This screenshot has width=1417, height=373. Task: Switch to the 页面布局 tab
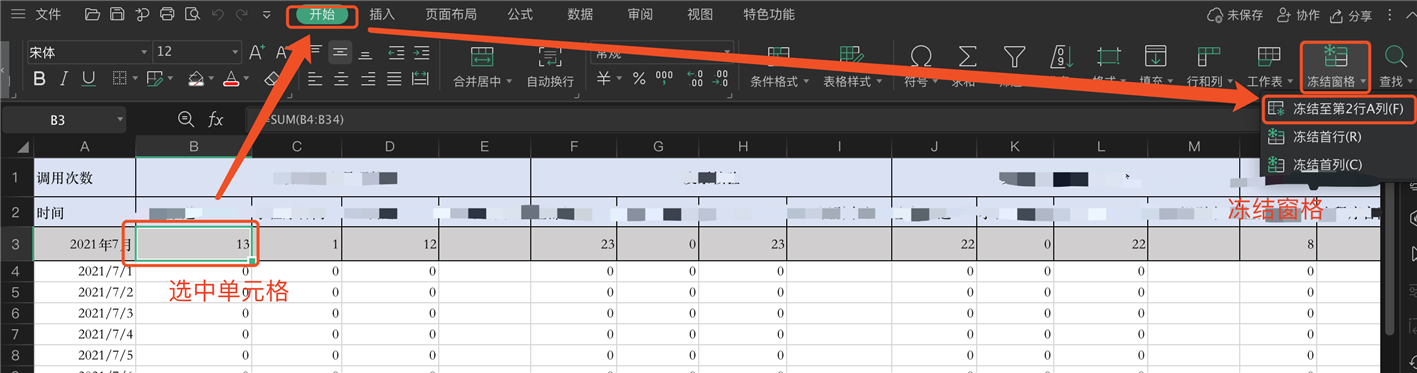tap(450, 15)
